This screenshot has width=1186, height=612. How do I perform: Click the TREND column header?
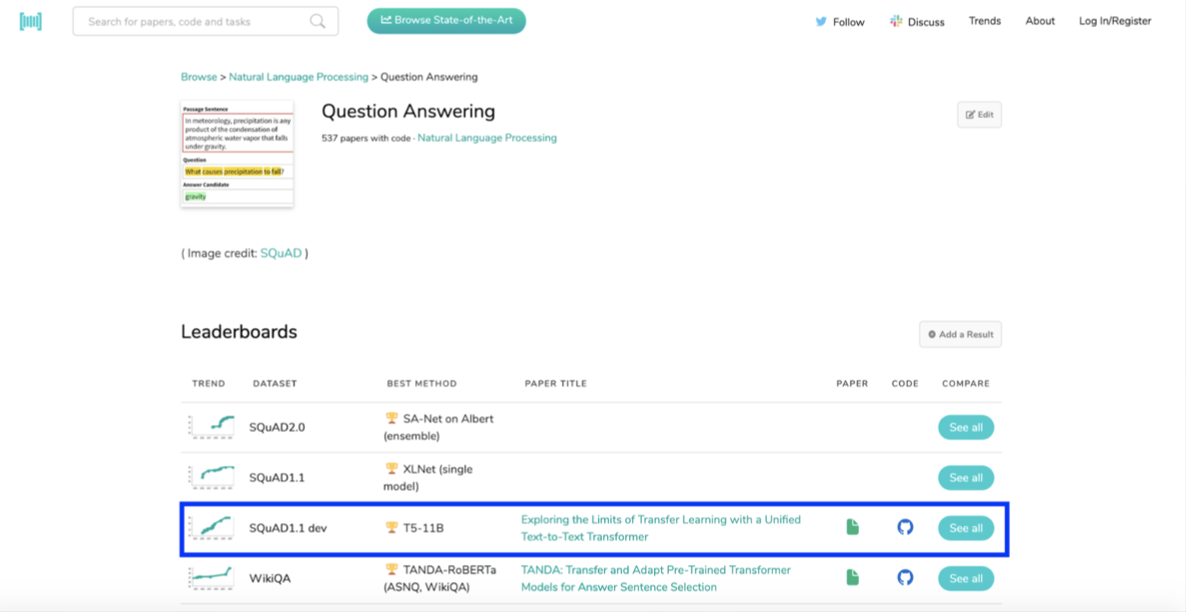tap(209, 384)
